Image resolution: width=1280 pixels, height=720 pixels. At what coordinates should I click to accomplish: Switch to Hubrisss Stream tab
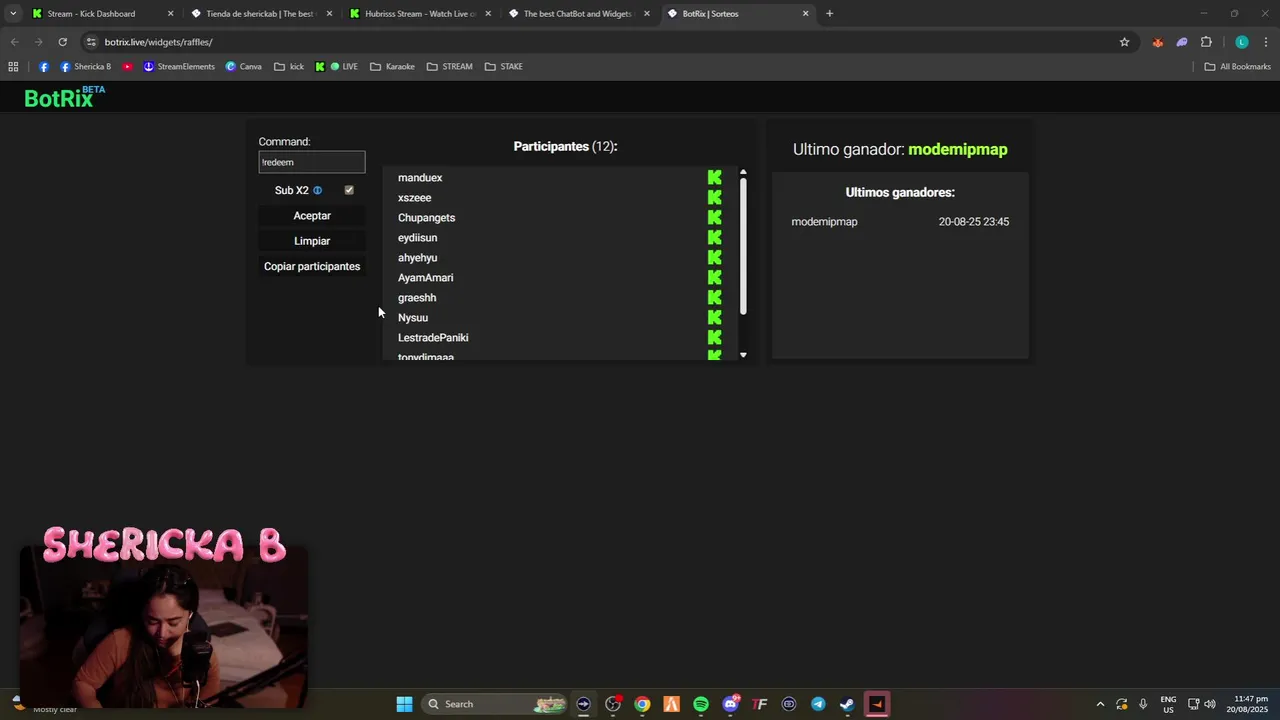420,14
